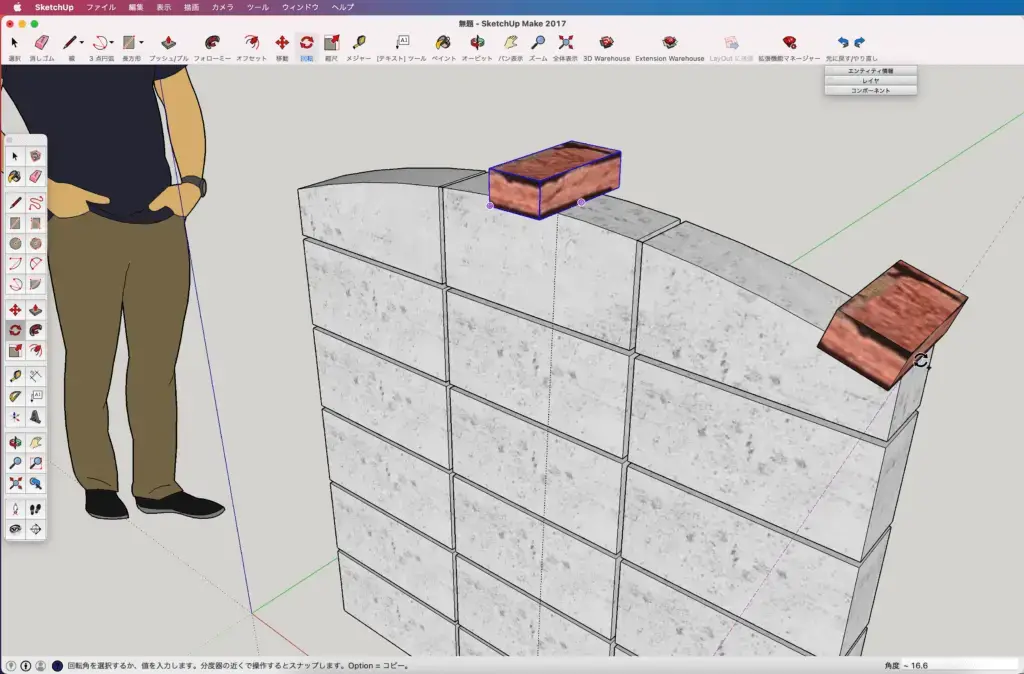Select the Make Component tool in the left palette
The image size is (1024, 674).
tap(36, 156)
